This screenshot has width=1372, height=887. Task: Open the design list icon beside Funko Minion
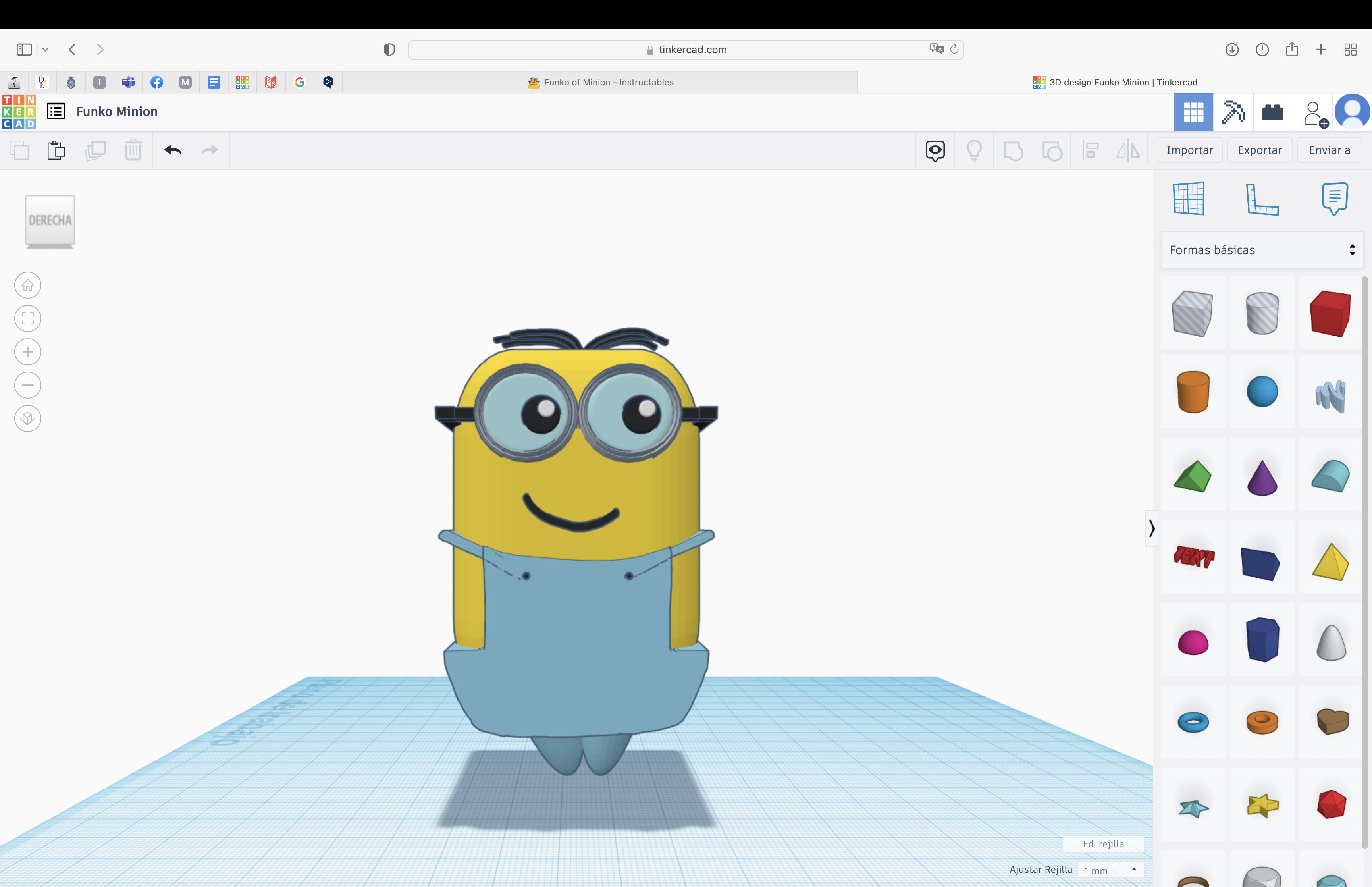coord(56,111)
